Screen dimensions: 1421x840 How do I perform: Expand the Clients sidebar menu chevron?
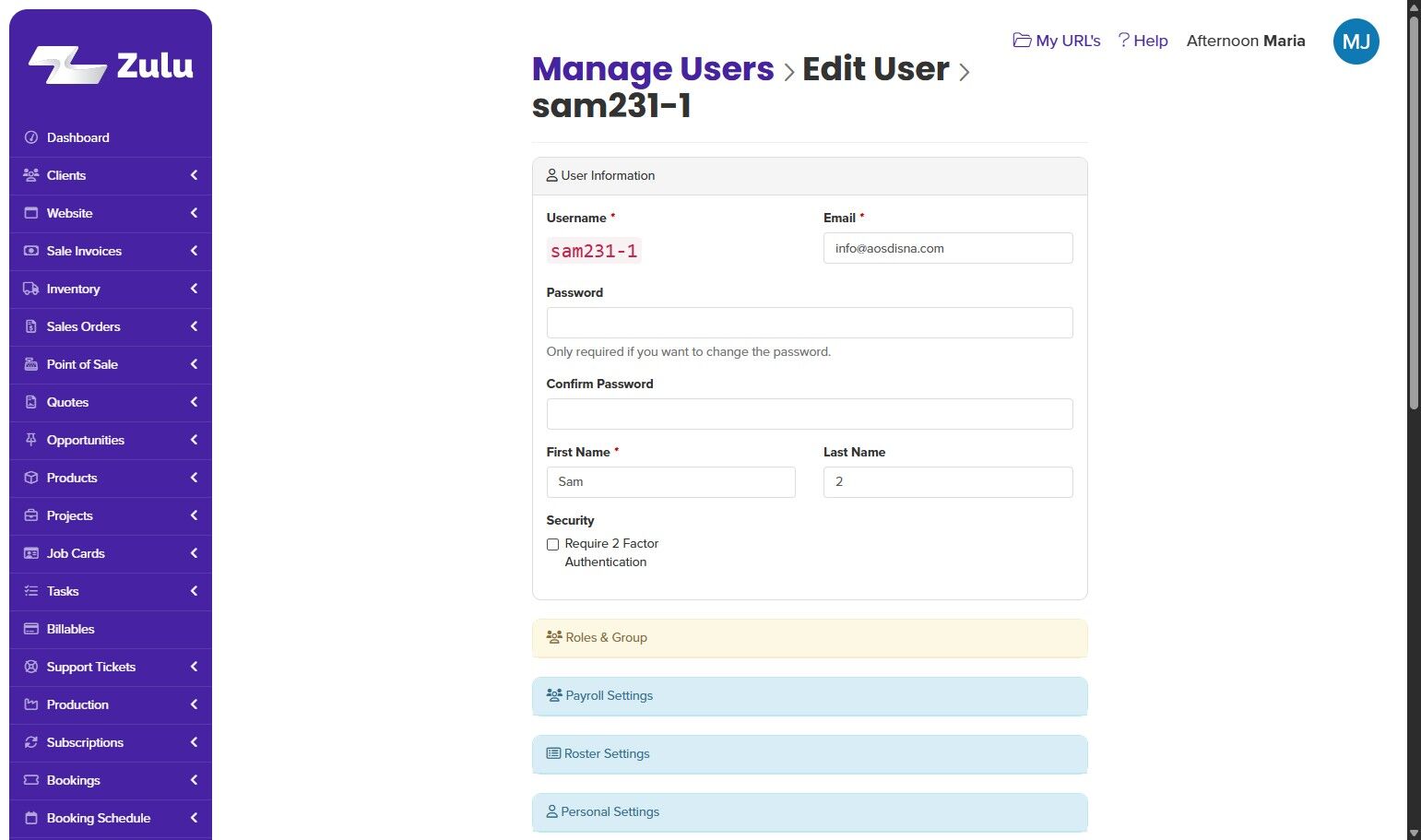coord(194,175)
